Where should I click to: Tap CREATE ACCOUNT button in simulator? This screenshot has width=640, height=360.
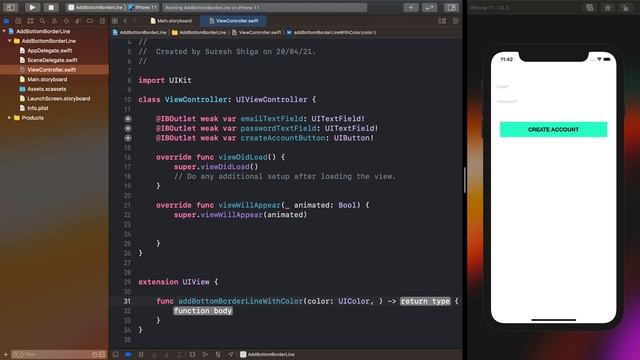[553, 129]
